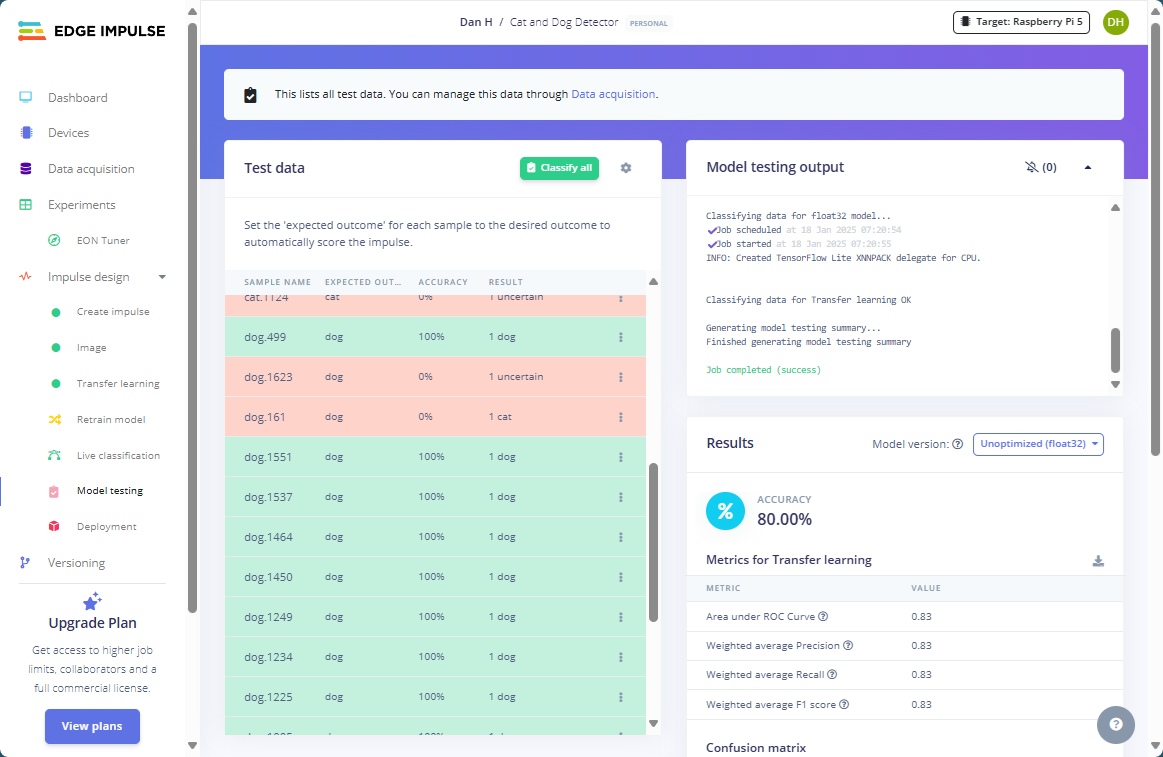The image size is (1163, 757).
Task: Open the help question mark bubble
Action: pos(1115,725)
